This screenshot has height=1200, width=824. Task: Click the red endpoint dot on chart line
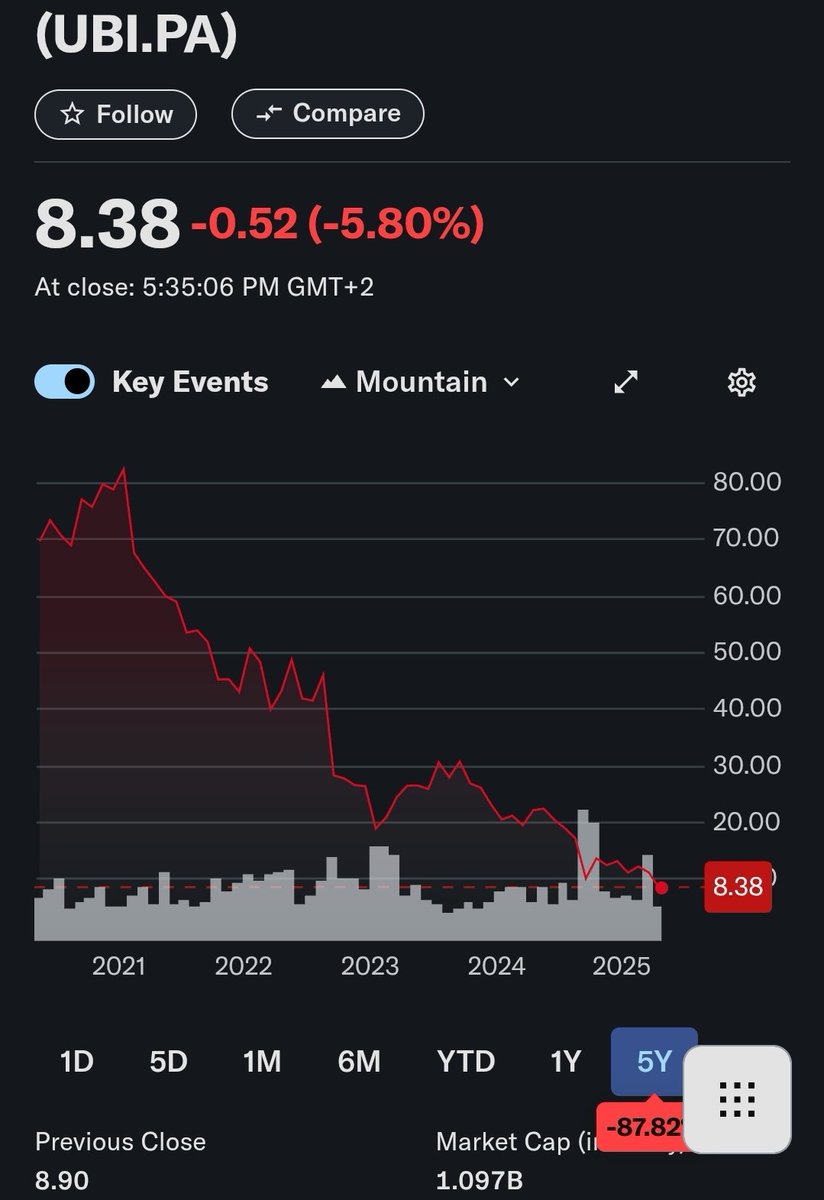click(661, 888)
